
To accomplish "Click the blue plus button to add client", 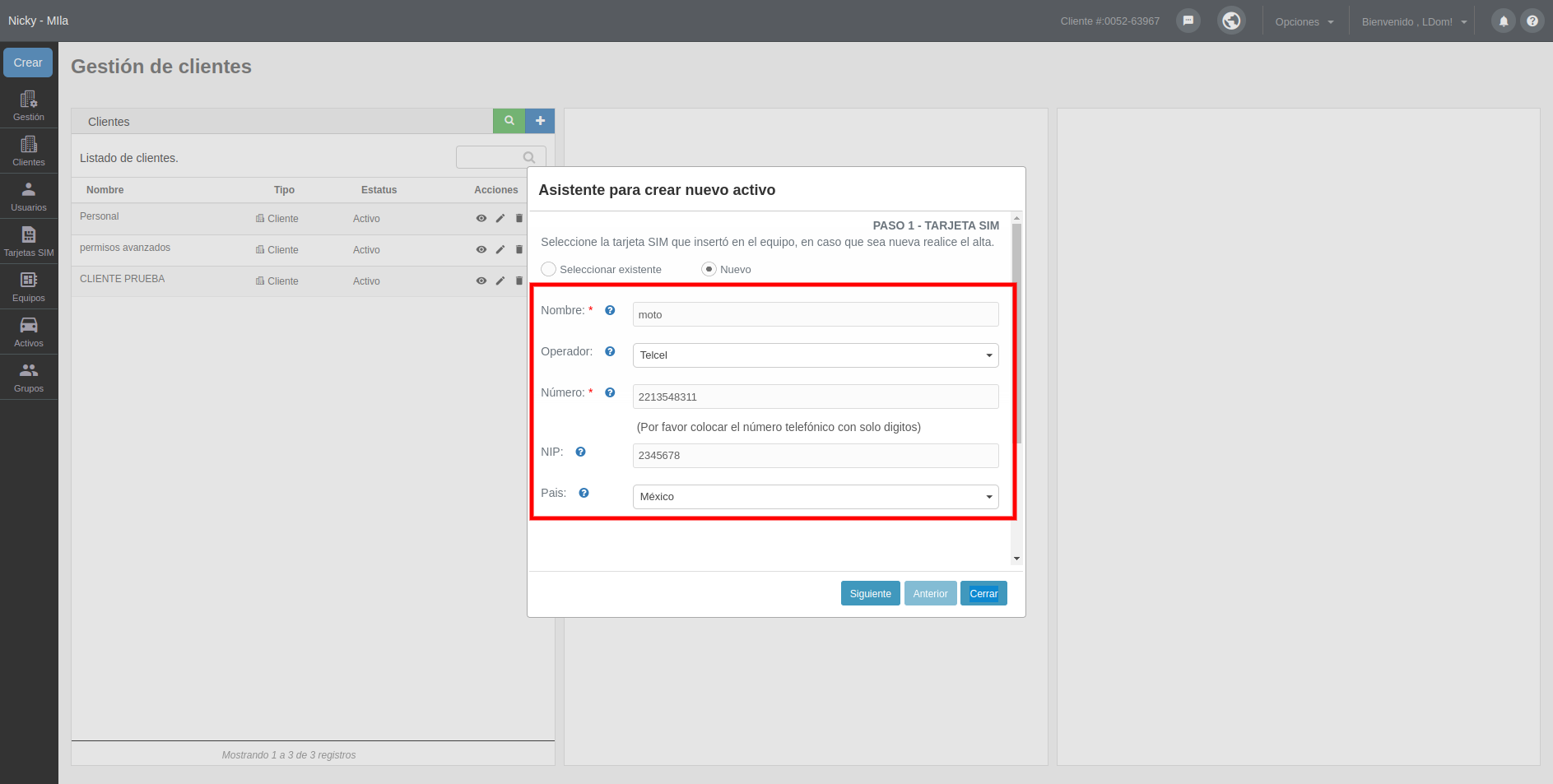I will (540, 121).
